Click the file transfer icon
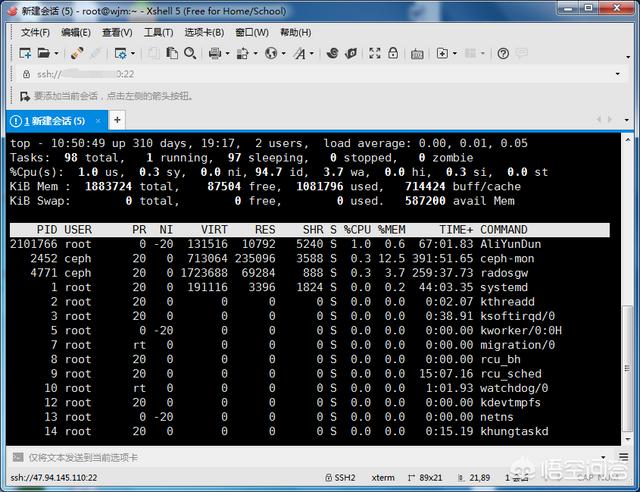Screen dimensions: 640x492 pos(242,53)
